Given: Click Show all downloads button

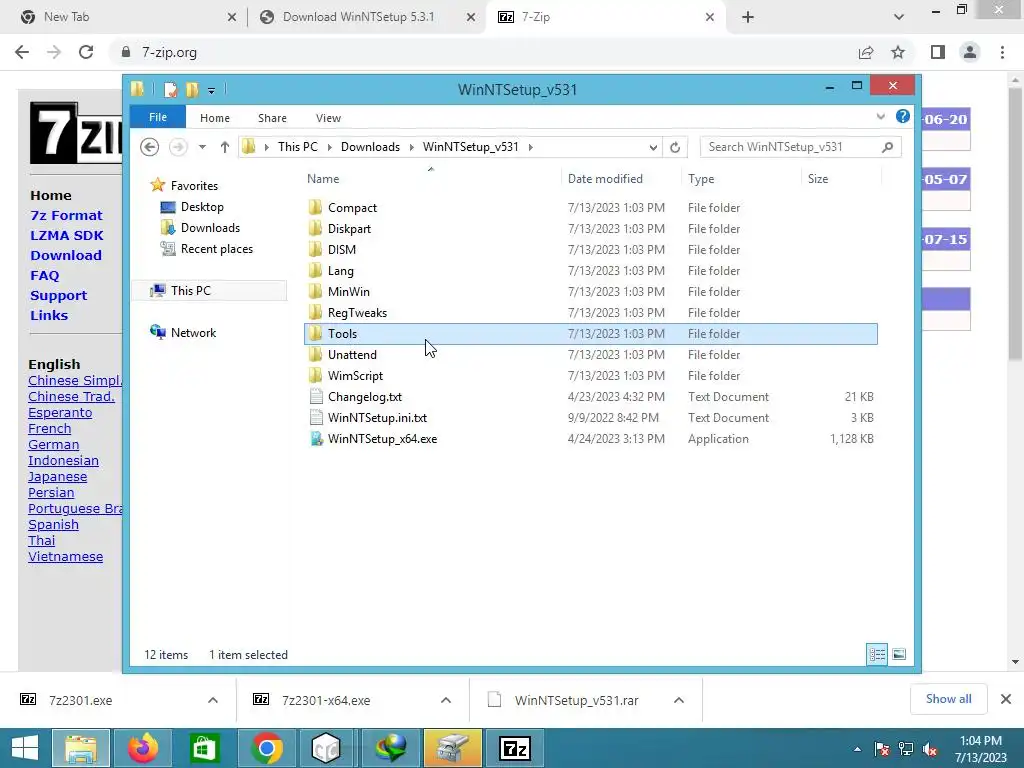Looking at the screenshot, I should pyautogui.click(x=948, y=699).
